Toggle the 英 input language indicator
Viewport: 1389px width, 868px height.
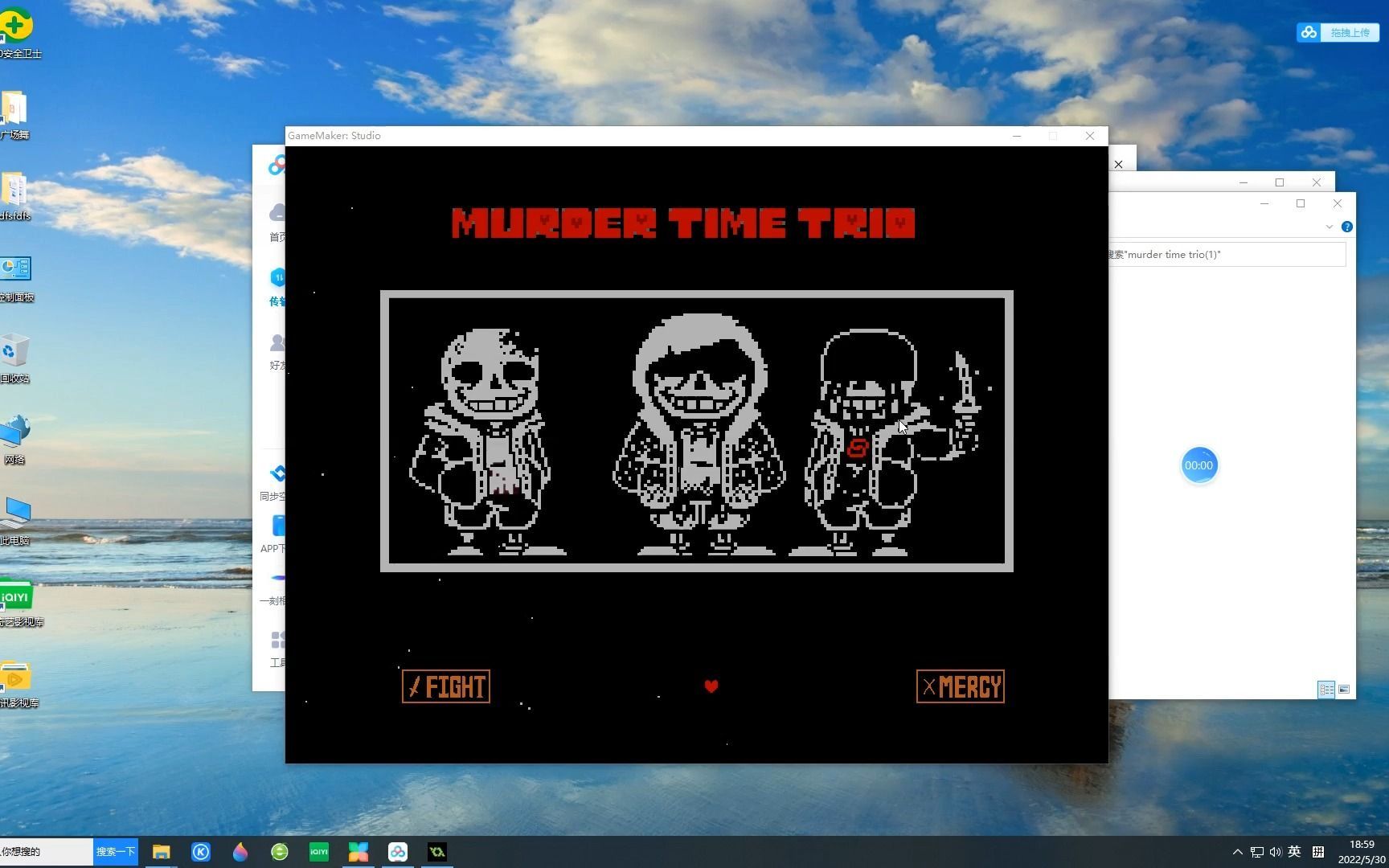(x=1294, y=852)
